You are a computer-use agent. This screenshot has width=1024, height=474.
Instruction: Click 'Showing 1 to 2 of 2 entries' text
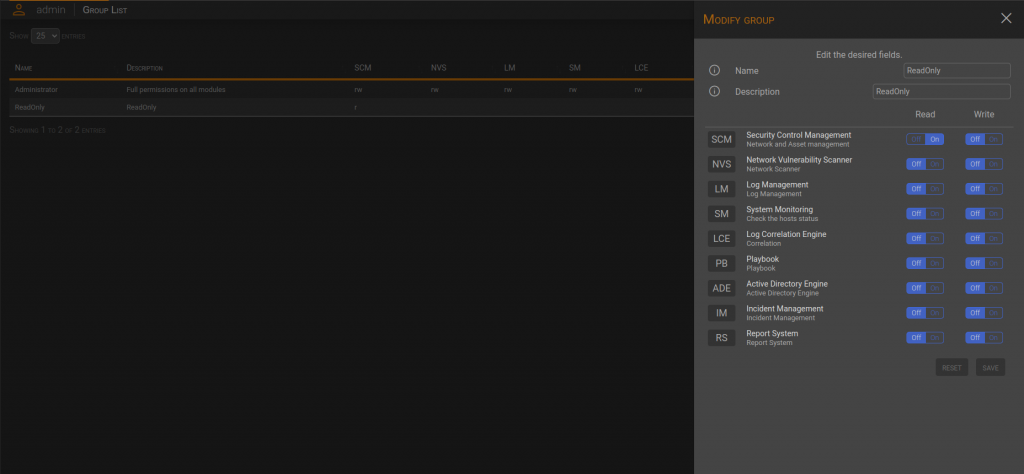point(57,130)
